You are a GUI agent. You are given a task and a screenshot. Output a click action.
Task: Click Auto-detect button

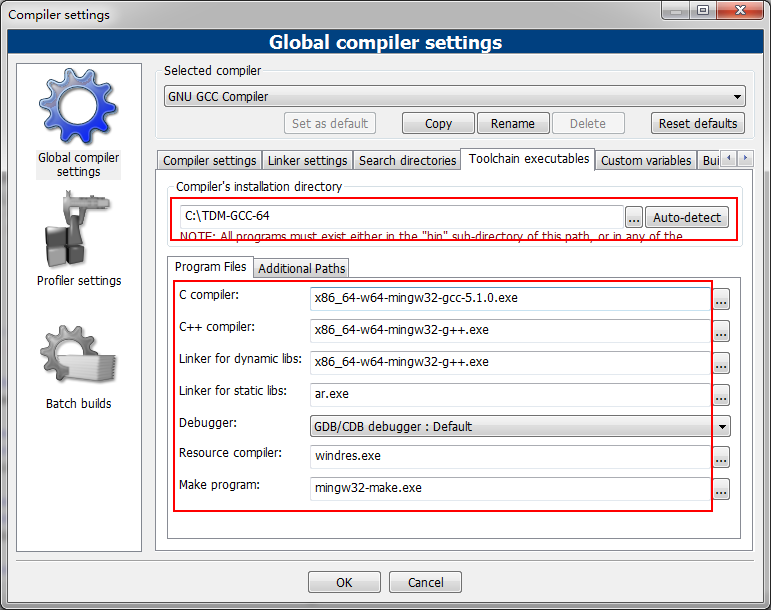(x=686, y=217)
